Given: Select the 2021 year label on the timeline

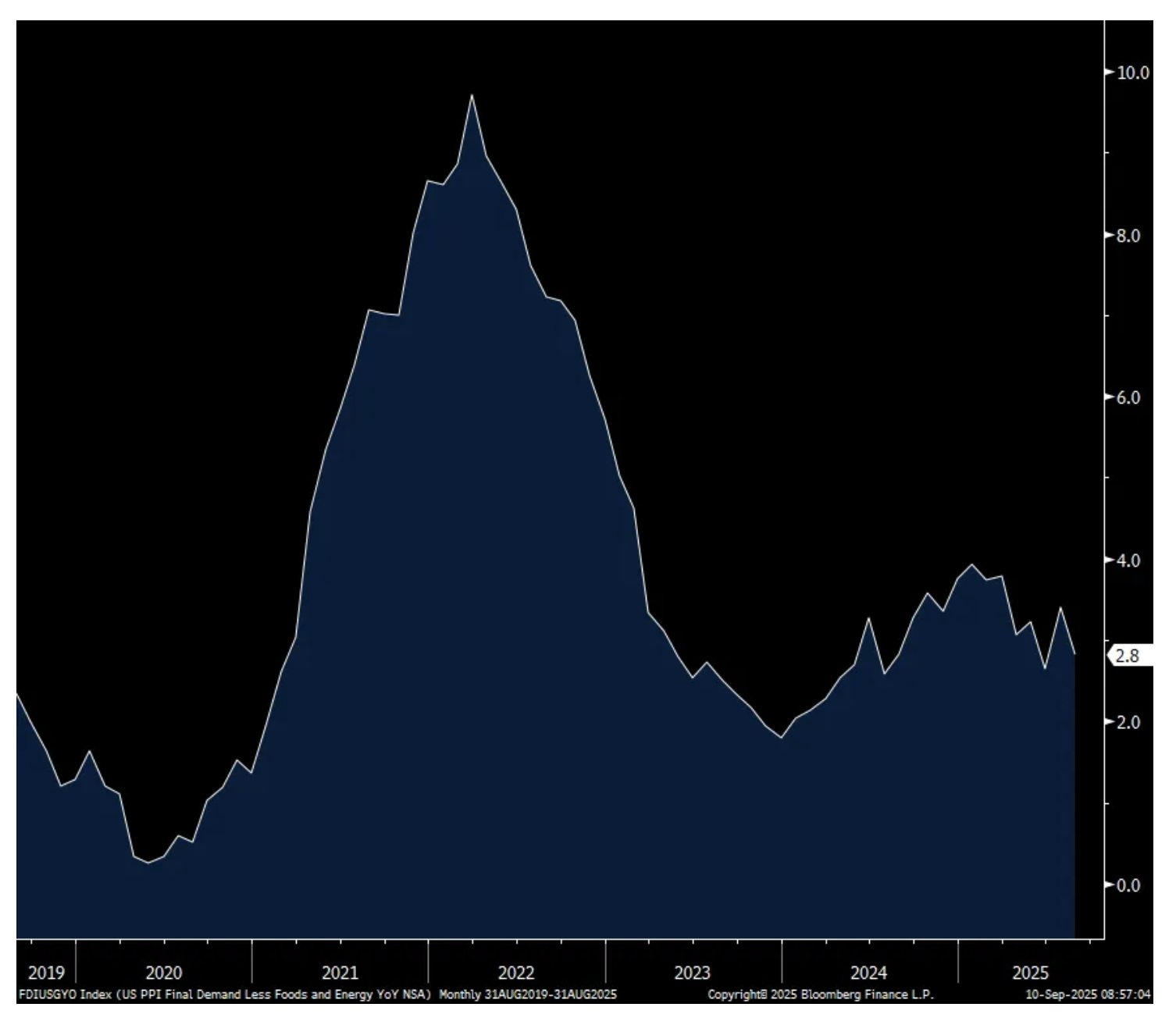Looking at the screenshot, I should click(340, 973).
